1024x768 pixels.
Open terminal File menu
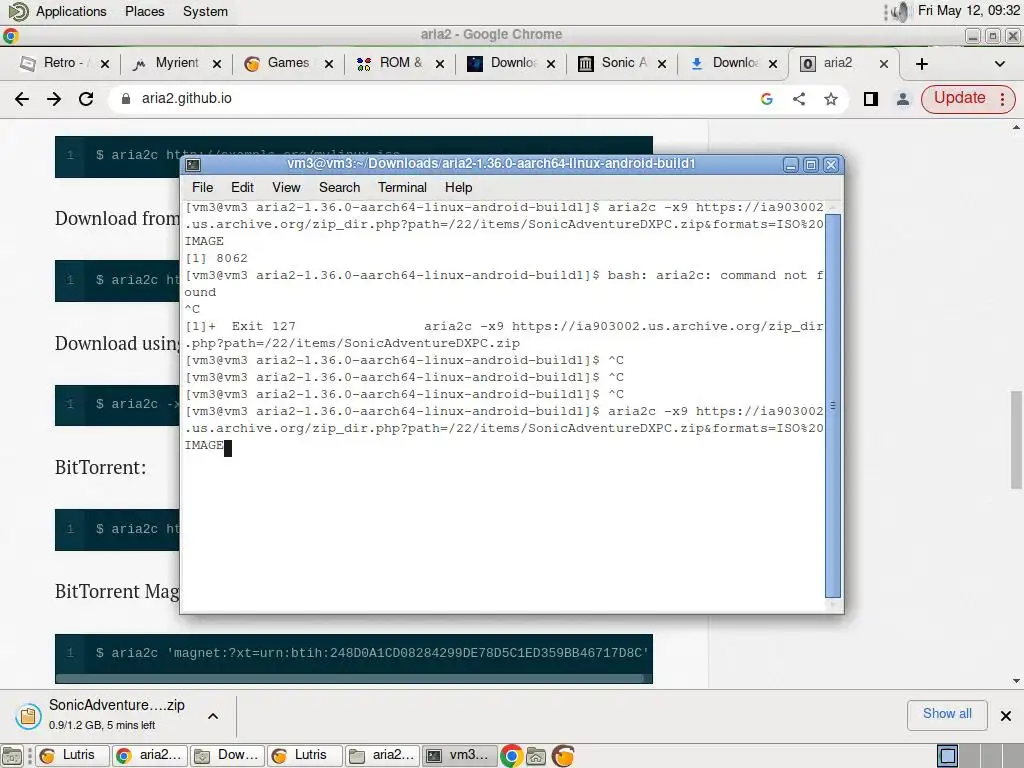(x=202, y=187)
